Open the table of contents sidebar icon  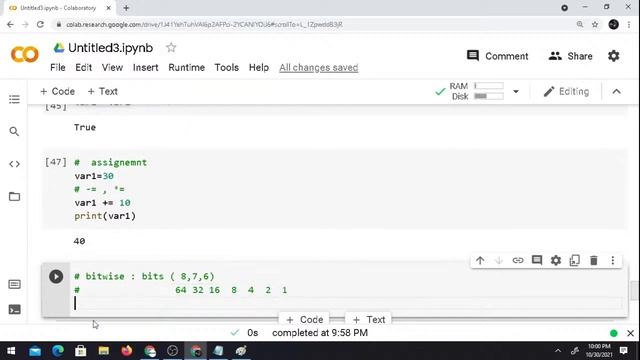(x=14, y=99)
